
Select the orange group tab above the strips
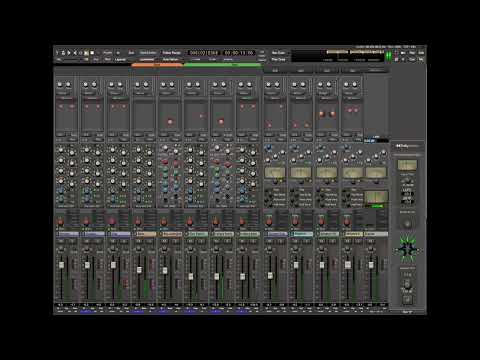pyautogui.click(x=157, y=65)
